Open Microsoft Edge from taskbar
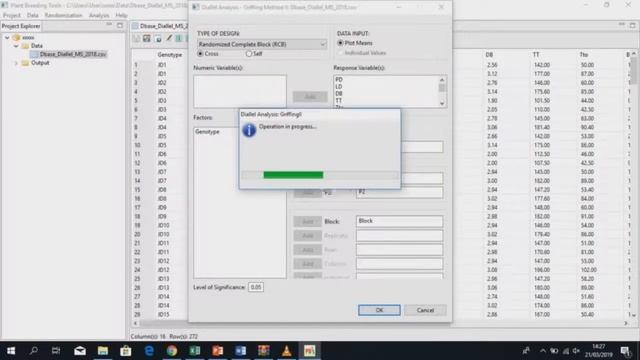This screenshot has width=640, height=360. click(149, 351)
